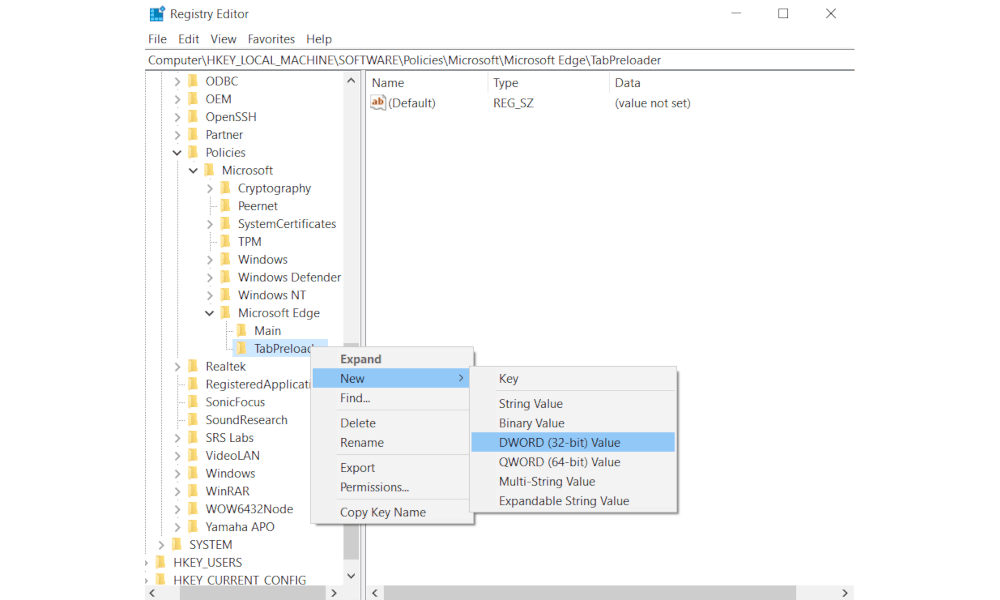Click the tree pane scroll down arrow

click(x=351, y=576)
